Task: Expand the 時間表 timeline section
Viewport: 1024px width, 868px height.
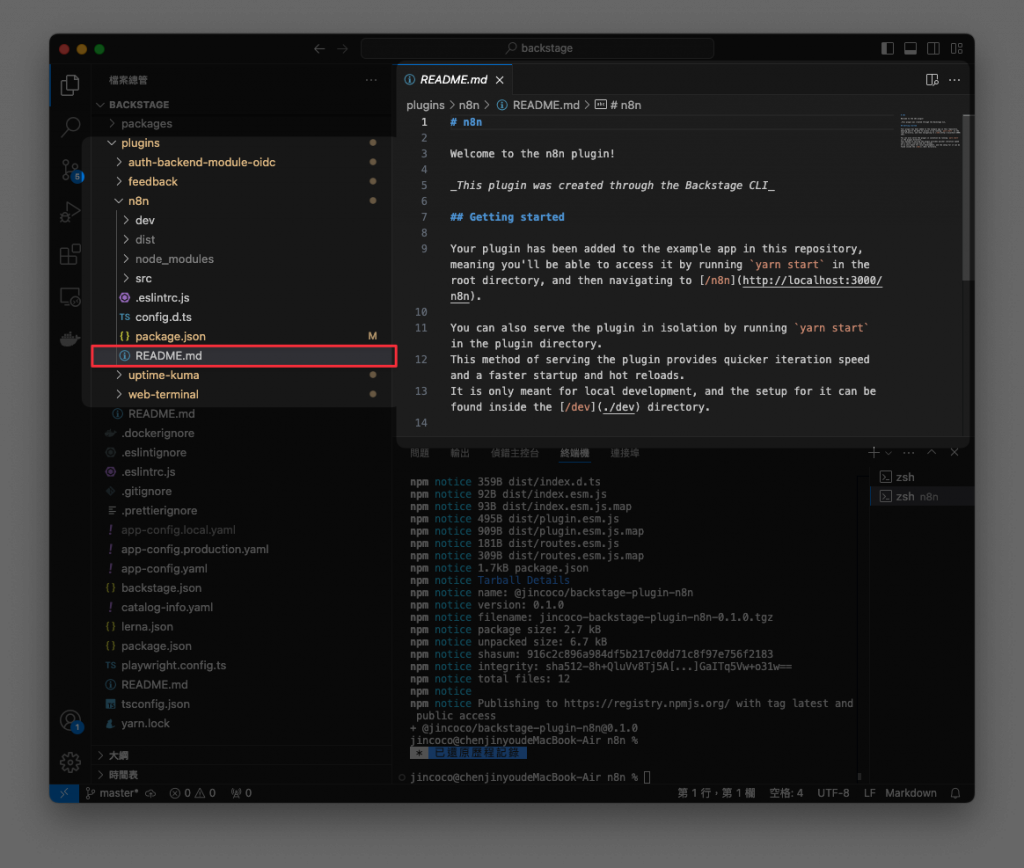Action: tap(244, 775)
